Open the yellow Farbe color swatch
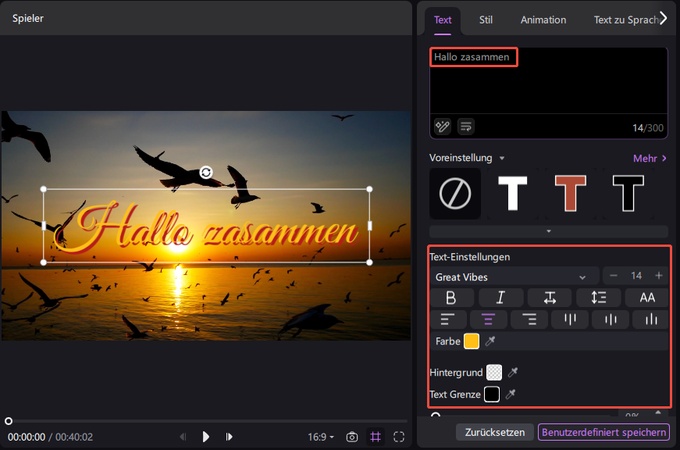The width and height of the screenshot is (680, 450). [471, 341]
